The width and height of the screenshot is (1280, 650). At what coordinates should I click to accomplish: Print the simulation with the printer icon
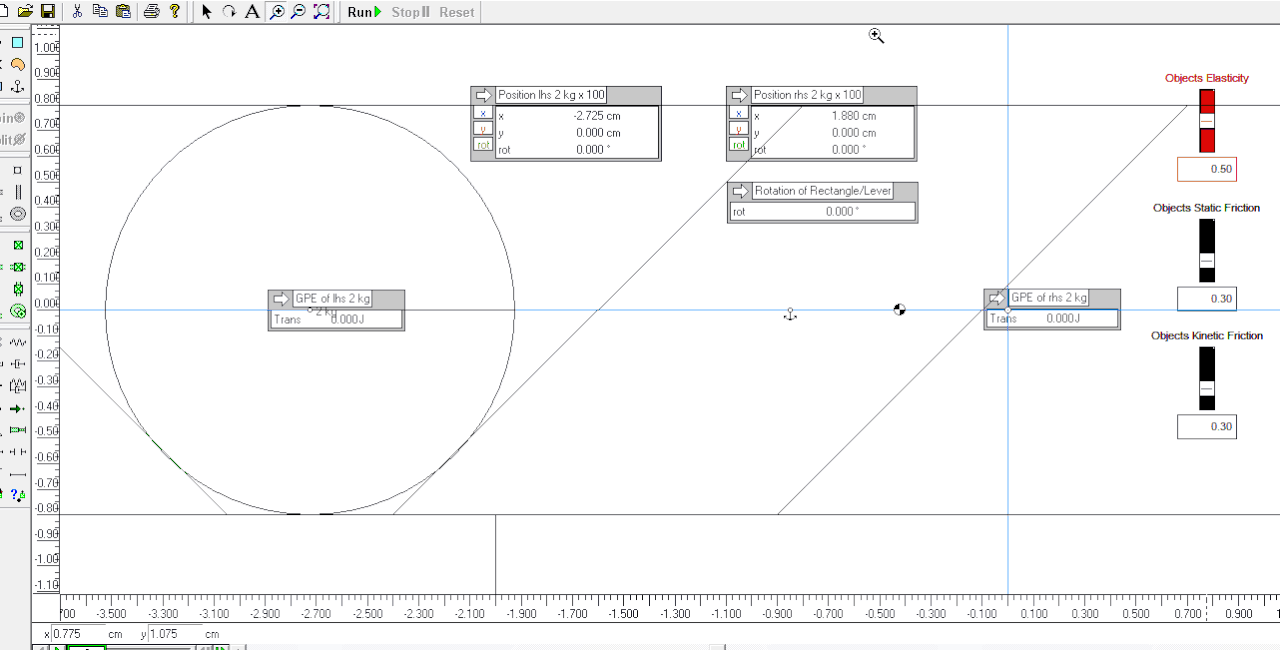[151, 12]
